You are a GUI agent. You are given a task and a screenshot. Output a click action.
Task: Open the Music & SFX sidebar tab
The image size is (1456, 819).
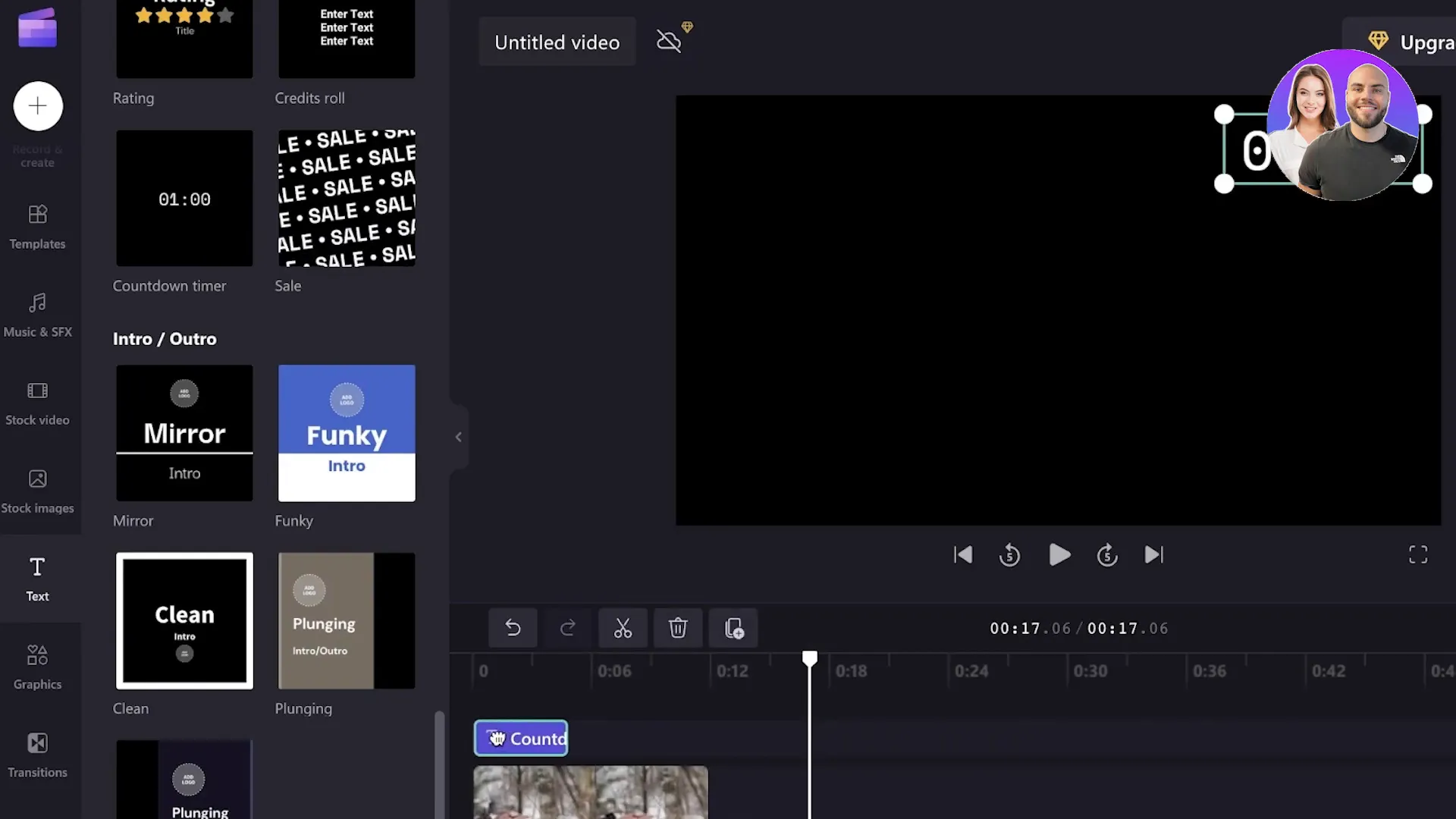(37, 315)
